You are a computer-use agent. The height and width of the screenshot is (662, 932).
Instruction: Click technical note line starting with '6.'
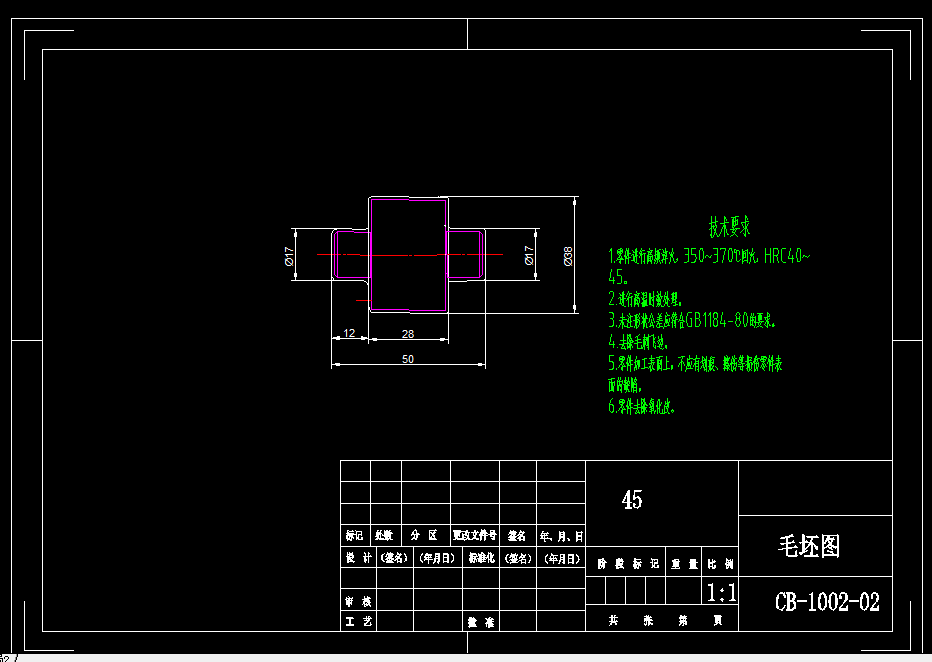tap(641, 406)
